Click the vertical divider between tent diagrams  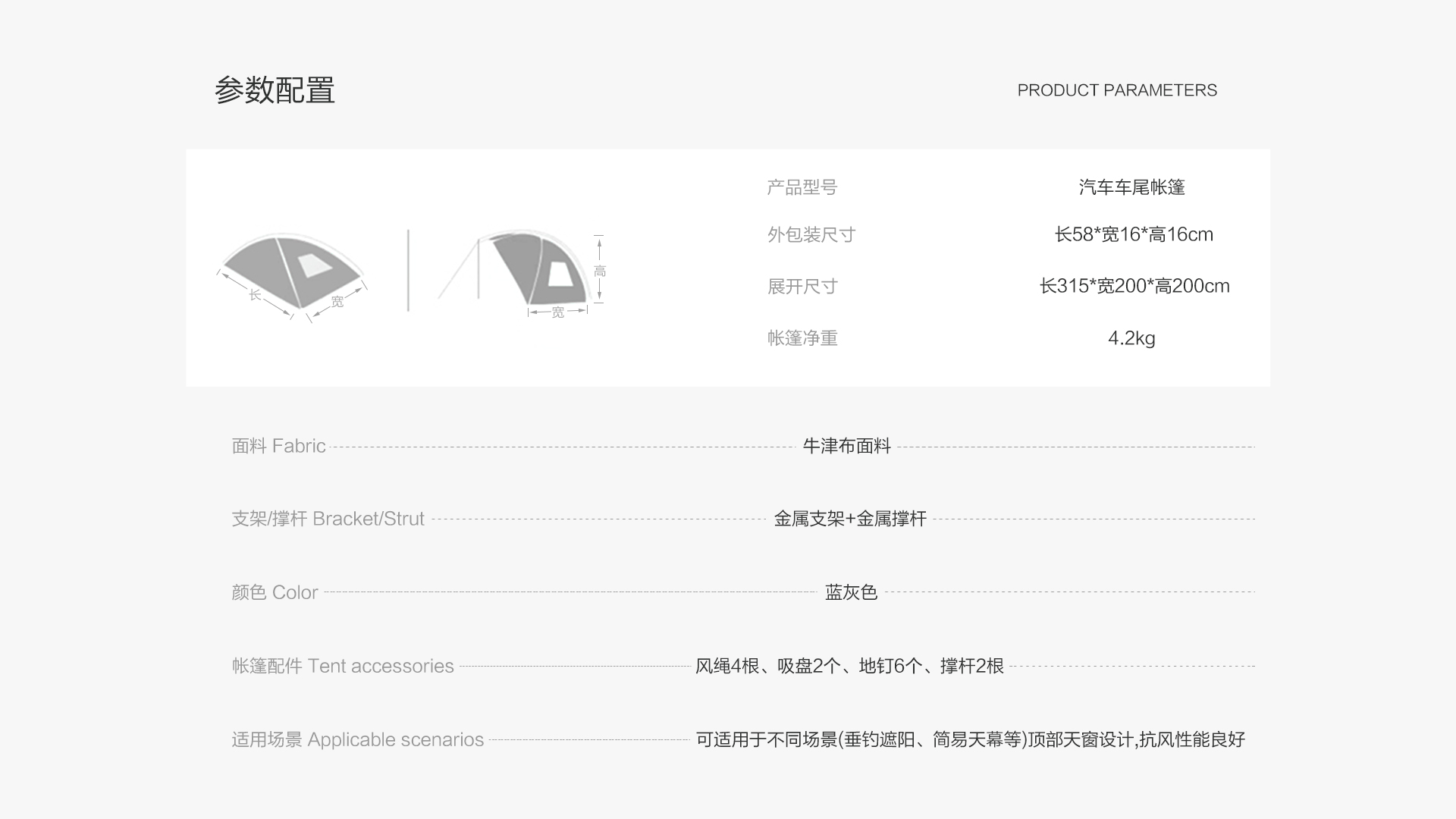pos(408,270)
